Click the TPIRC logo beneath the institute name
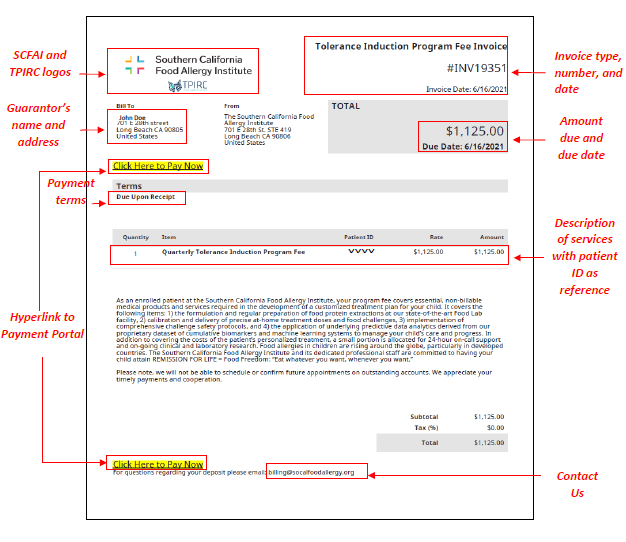626x542 pixels. coord(189,86)
